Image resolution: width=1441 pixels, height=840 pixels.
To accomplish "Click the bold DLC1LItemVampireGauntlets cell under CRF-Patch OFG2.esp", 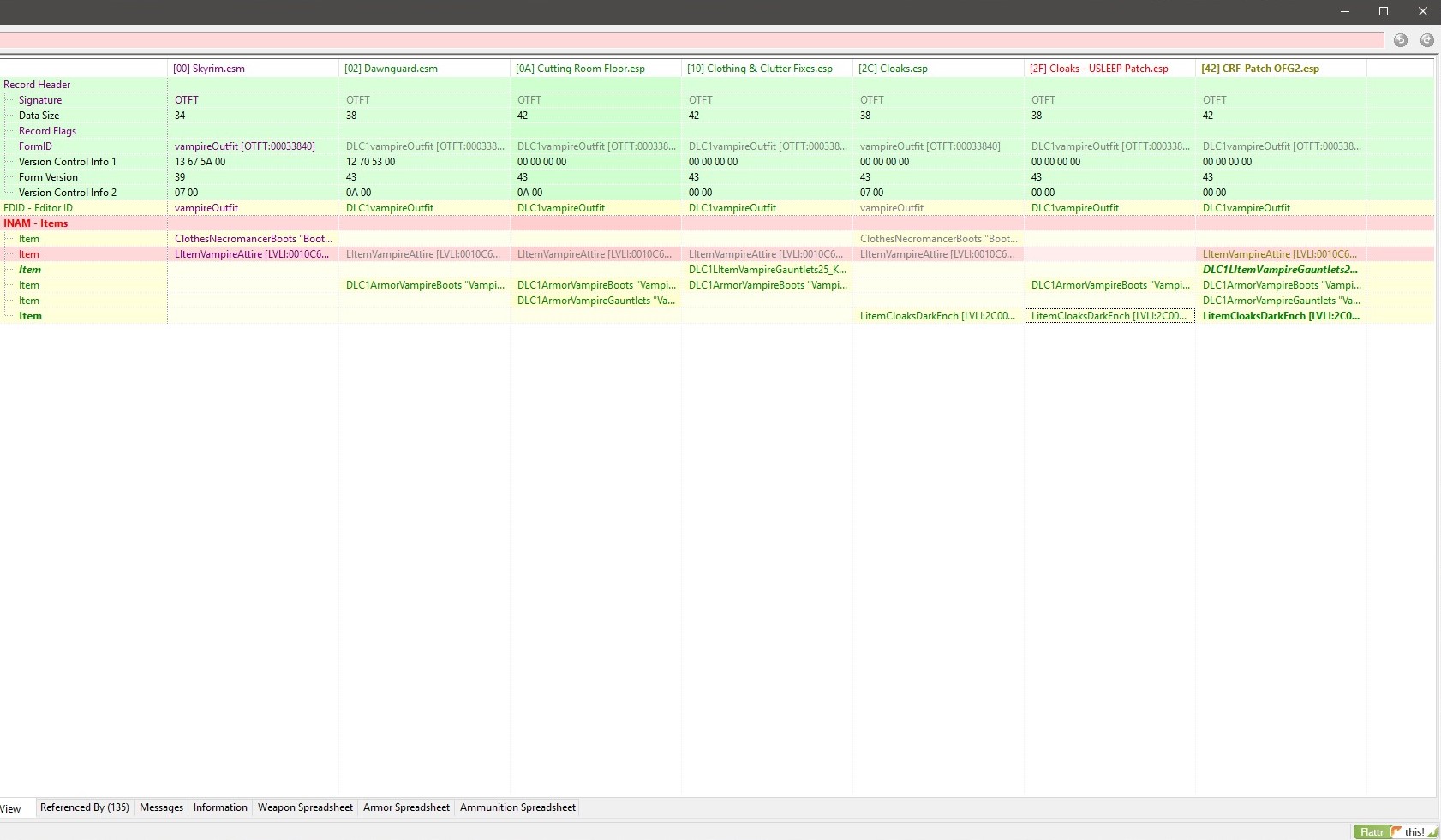I will (1281, 270).
